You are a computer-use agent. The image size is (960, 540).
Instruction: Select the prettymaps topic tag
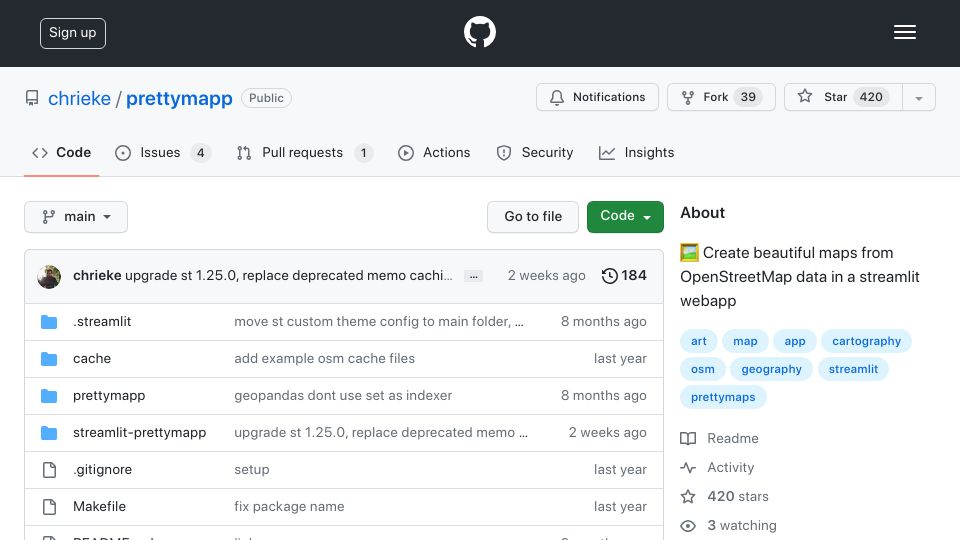pos(723,397)
